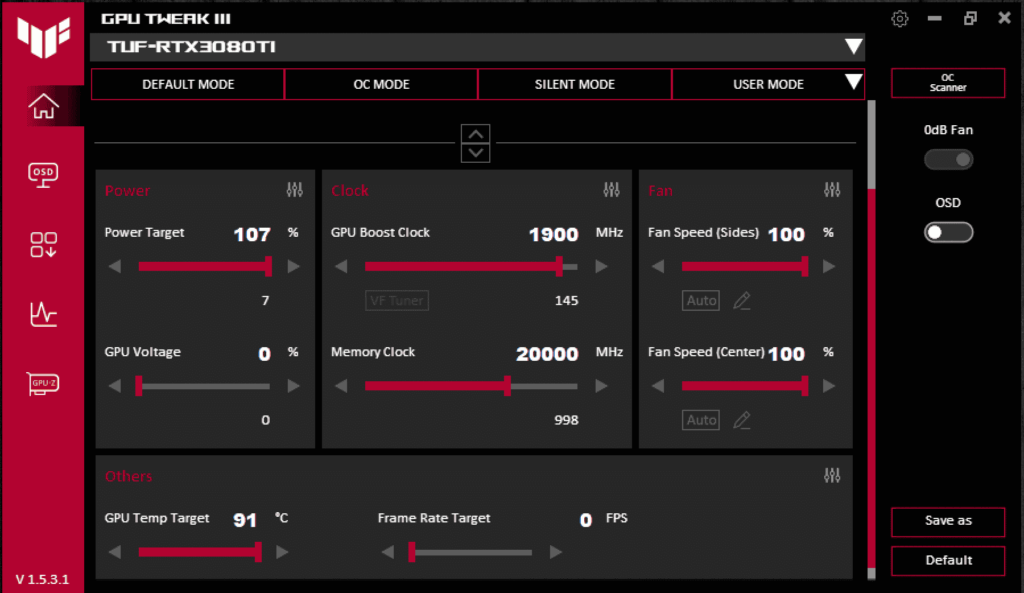The height and width of the screenshot is (593, 1024).
Task: Edit the Fan Speed (Sides) curve with pencil icon
Action: pyautogui.click(x=742, y=300)
